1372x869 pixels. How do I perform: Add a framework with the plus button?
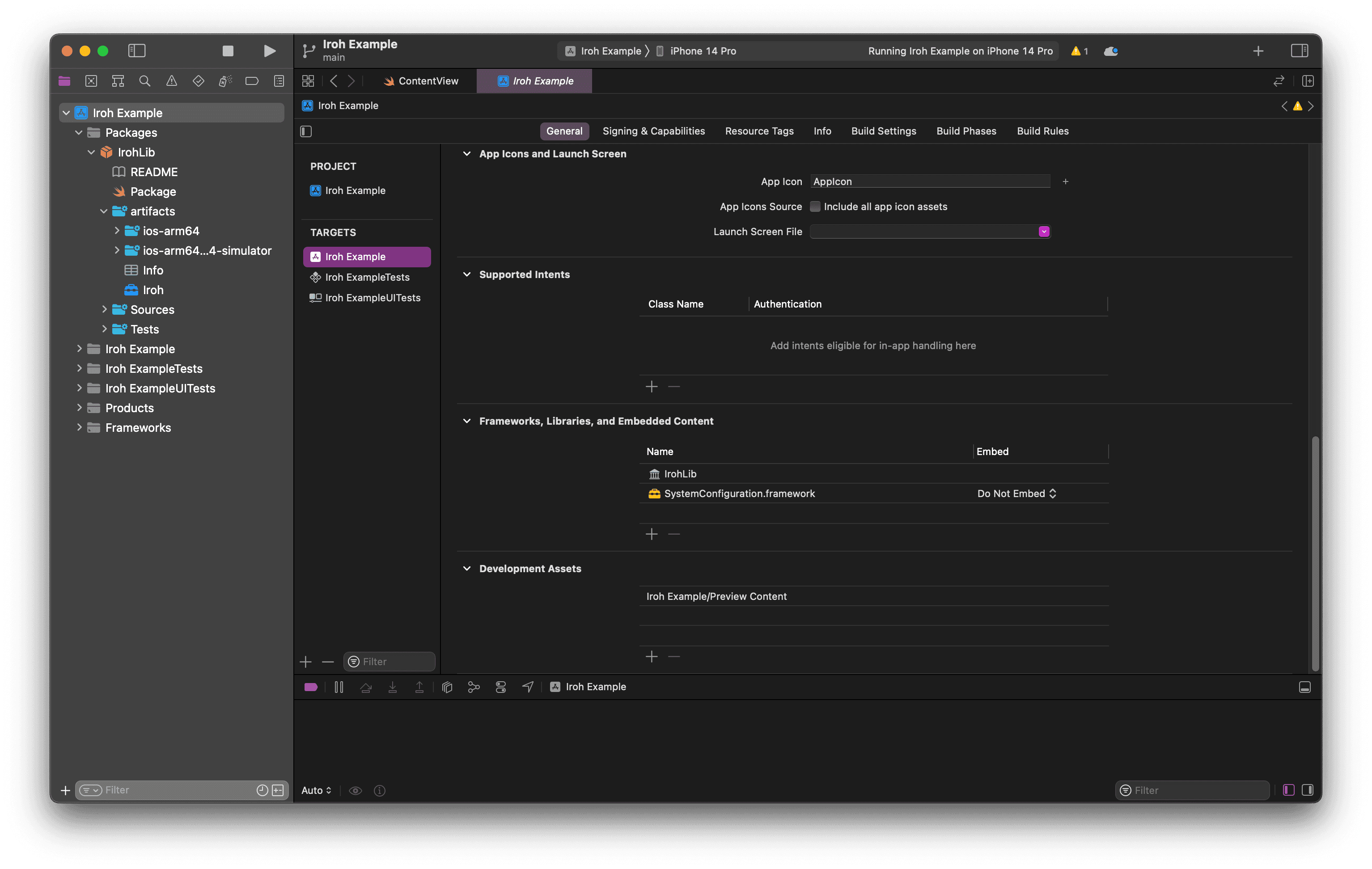(x=652, y=534)
